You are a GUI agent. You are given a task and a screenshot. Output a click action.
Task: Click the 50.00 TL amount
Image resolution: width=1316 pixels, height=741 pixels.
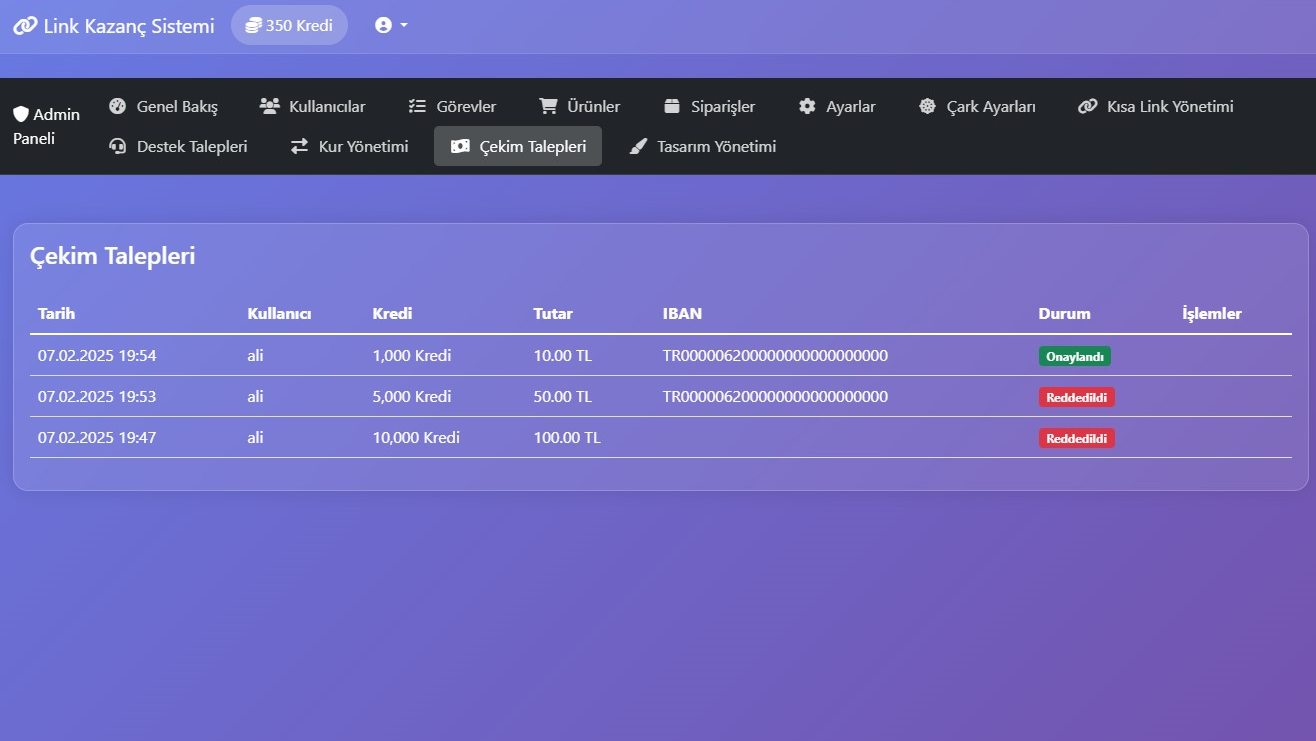(563, 396)
